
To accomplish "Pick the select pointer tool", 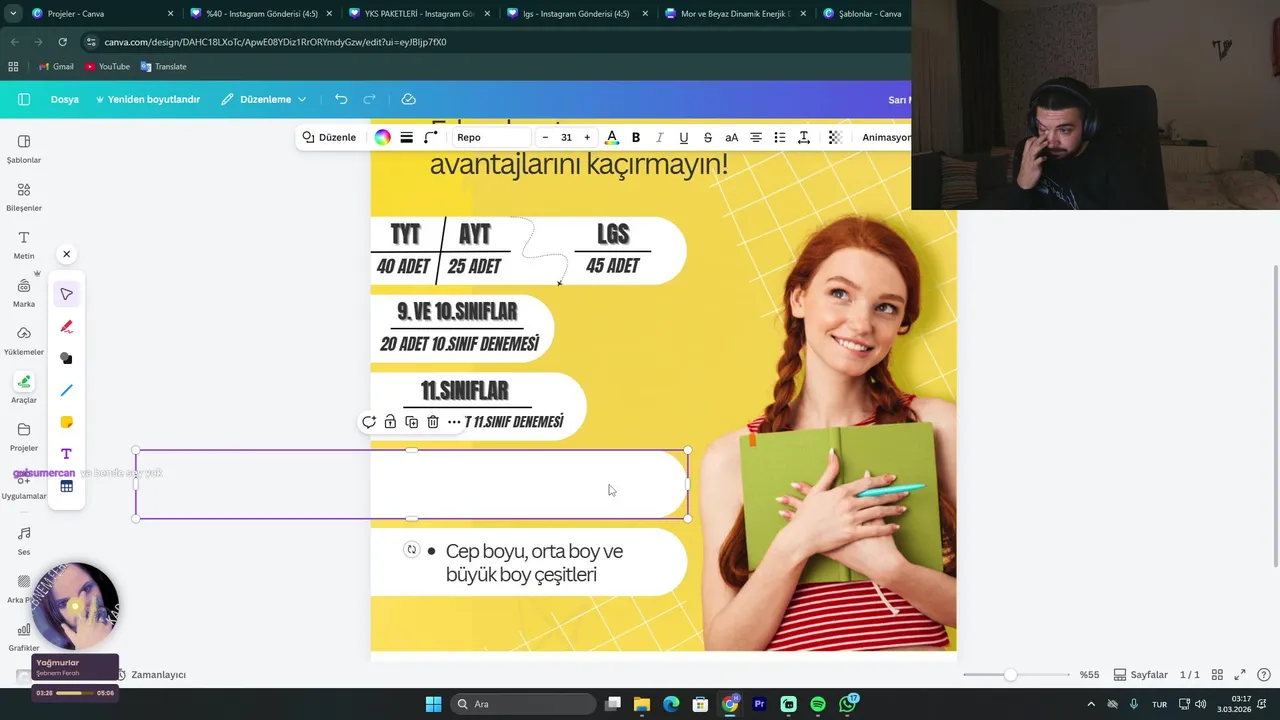I will [x=67, y=294].
